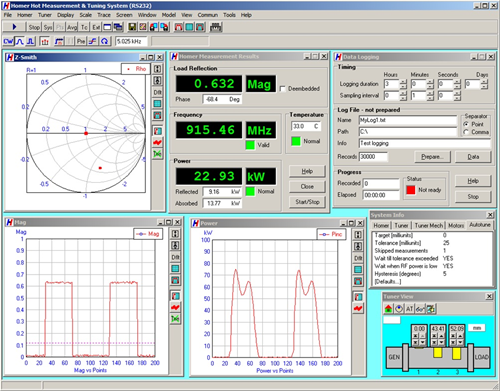500x391 pixels.
Task: Click the Stop button in Data Logging
Action: point(473,197)
